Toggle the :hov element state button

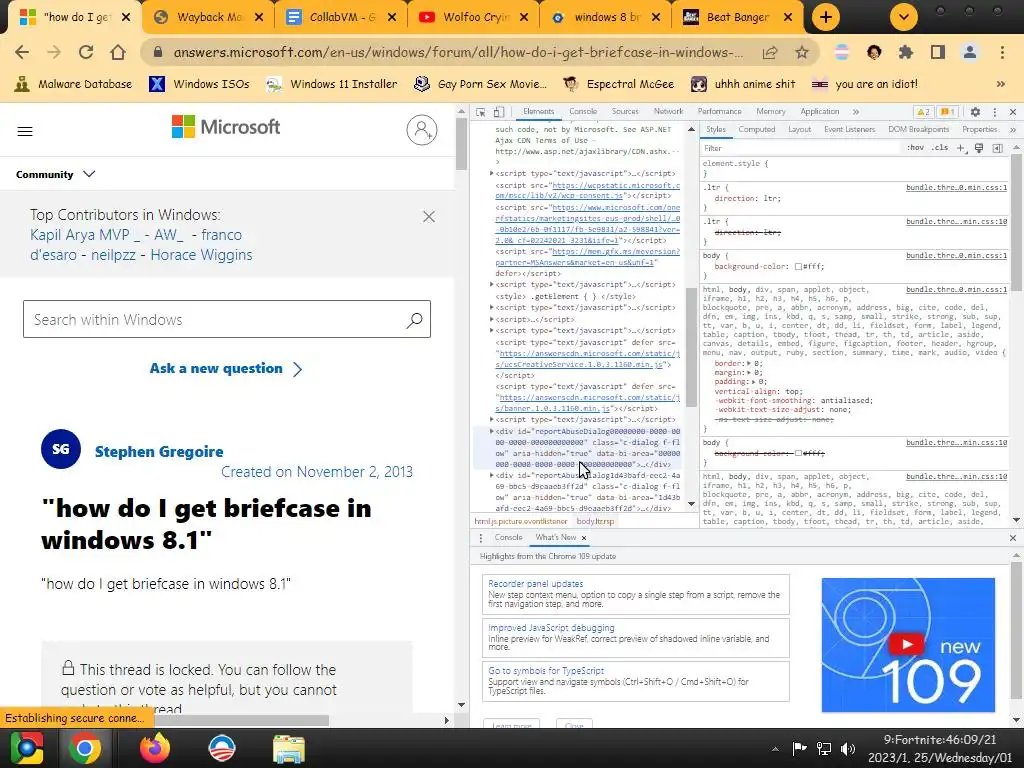click(x=915, y=148)
